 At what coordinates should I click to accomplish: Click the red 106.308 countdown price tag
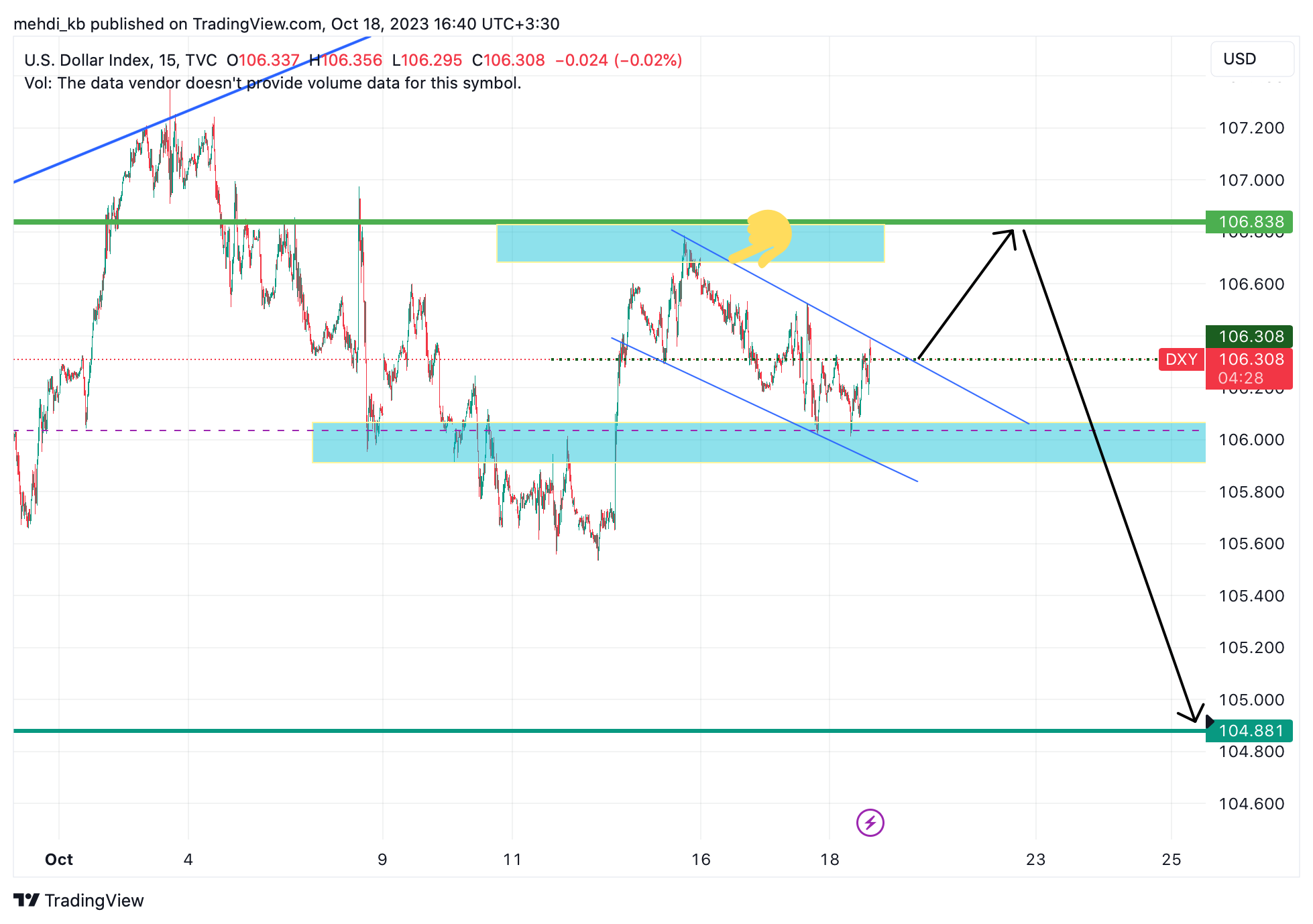[x=1249, y=368]
